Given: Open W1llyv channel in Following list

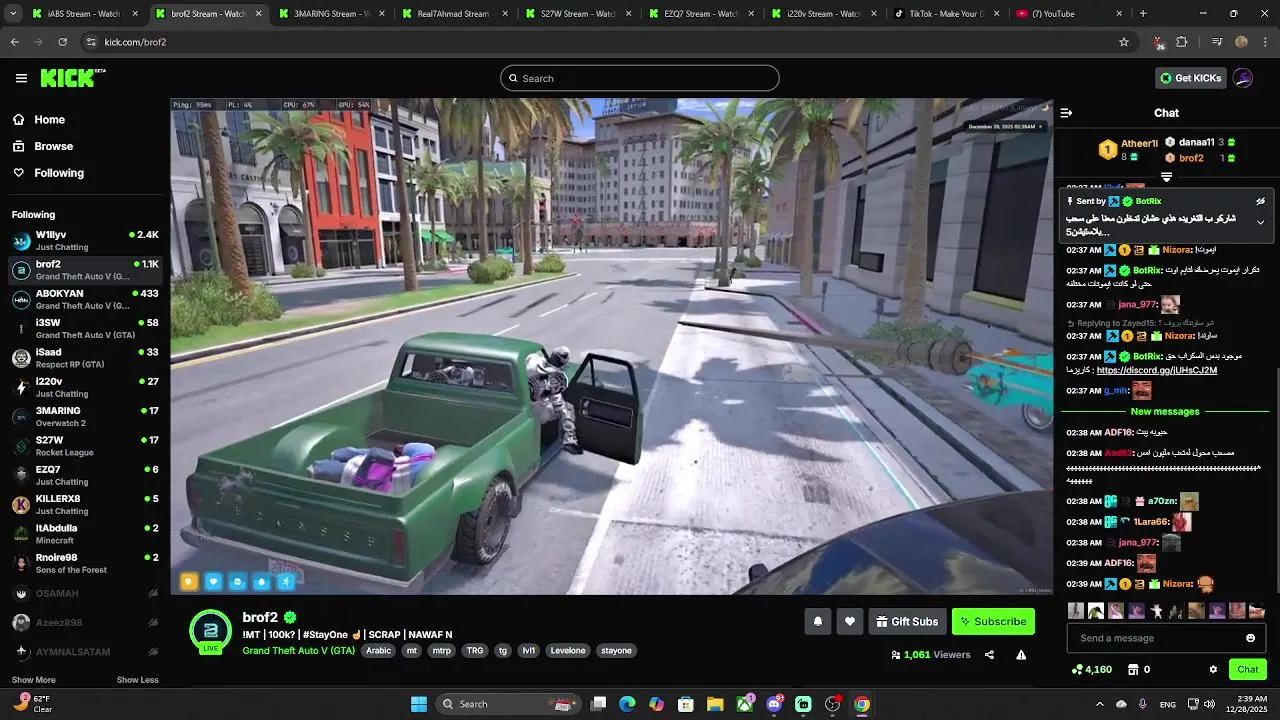Looking at the screenshot, I should tap(85, 241).
